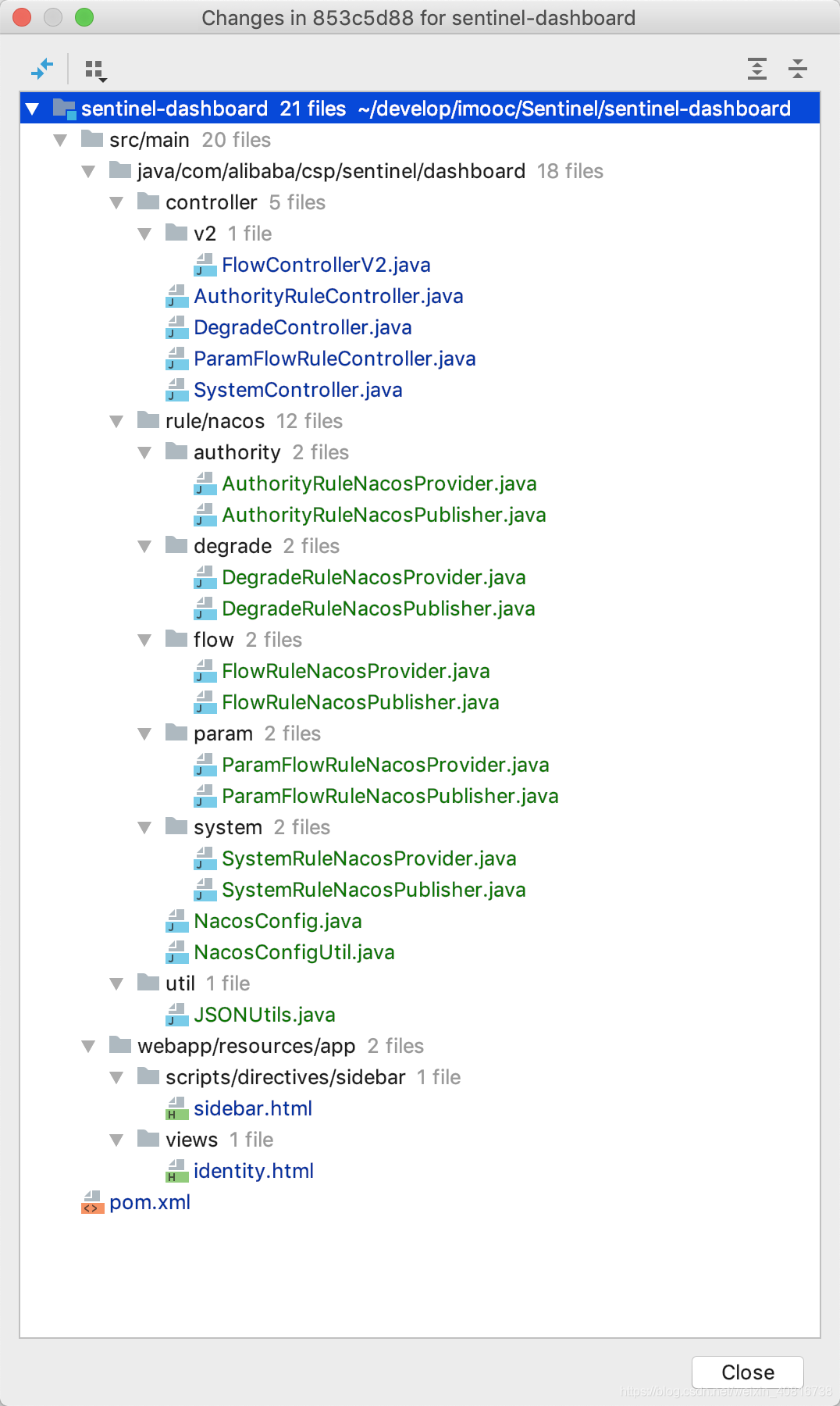
Task: Click the ParamFlowRuleNacosProvider.java file icon
Action: [x=205, y=765]
